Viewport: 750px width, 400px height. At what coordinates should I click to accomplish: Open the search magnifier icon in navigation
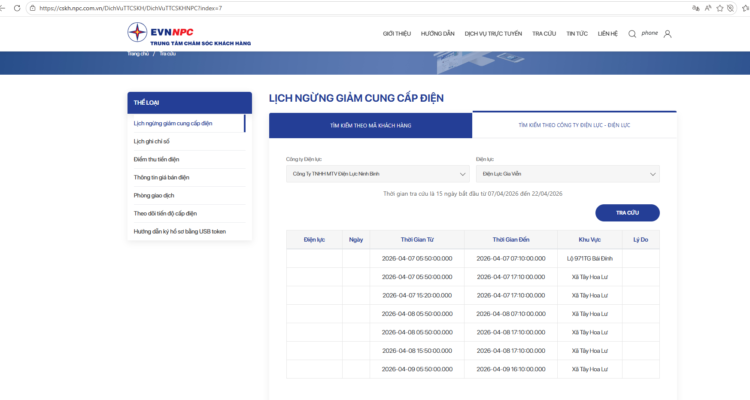(632, 34)
